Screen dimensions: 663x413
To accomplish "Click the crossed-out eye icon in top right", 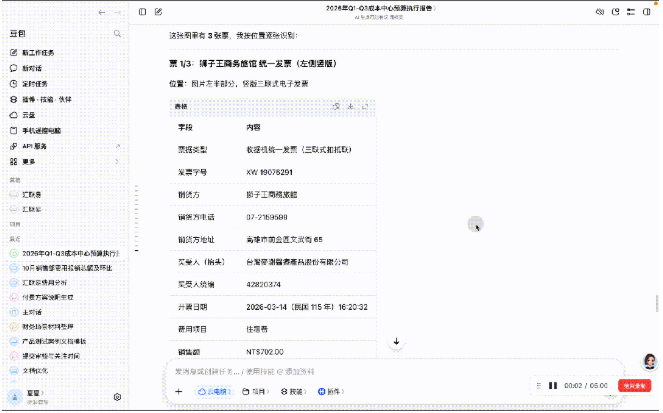I will 600,12.
